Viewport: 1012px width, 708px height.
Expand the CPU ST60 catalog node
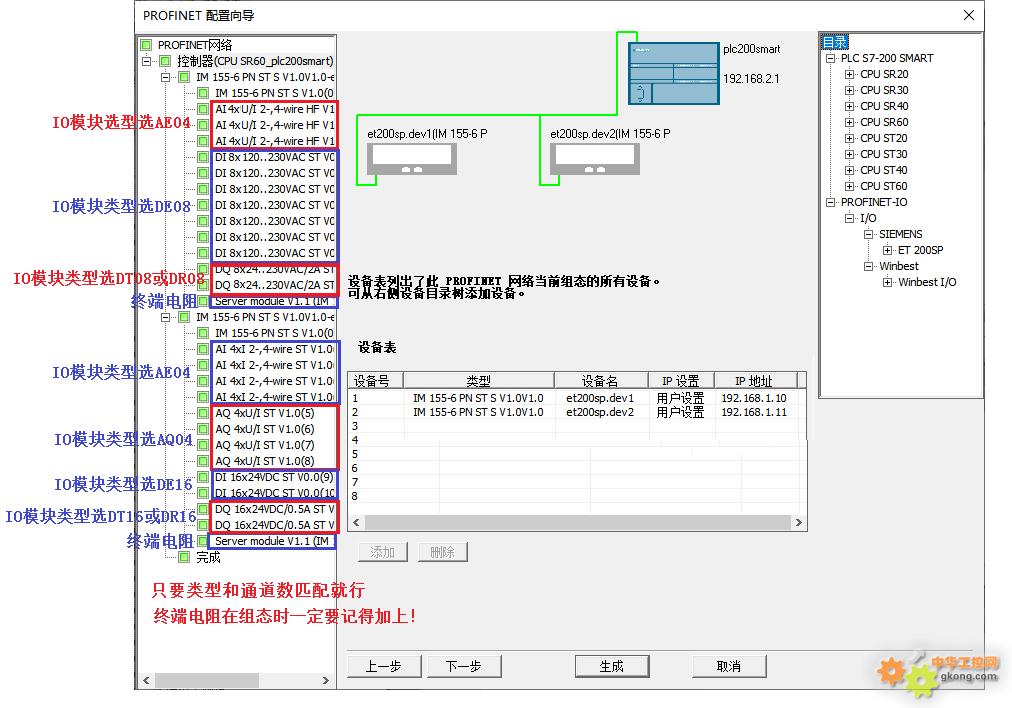click(849, 187)
